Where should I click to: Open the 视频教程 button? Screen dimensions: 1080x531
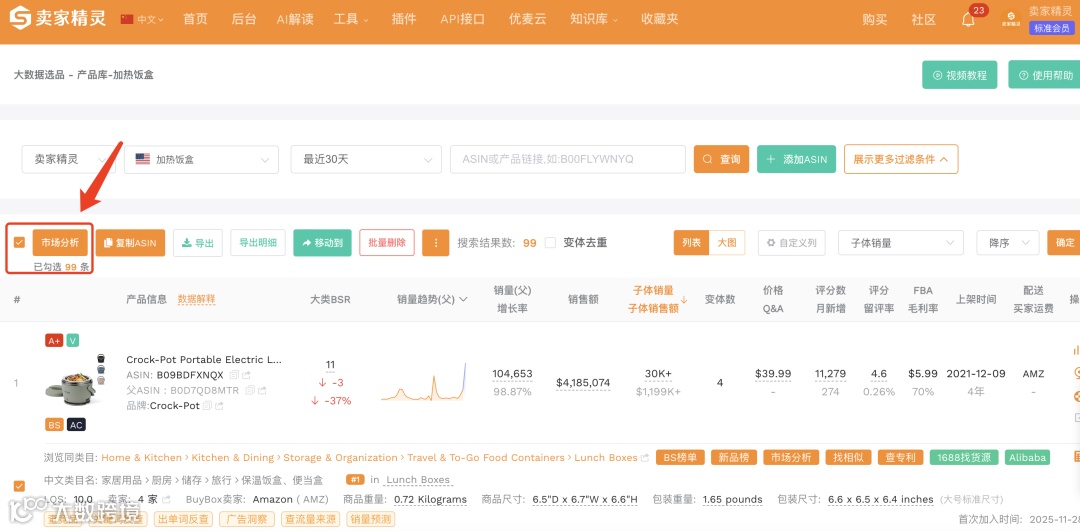959,75
